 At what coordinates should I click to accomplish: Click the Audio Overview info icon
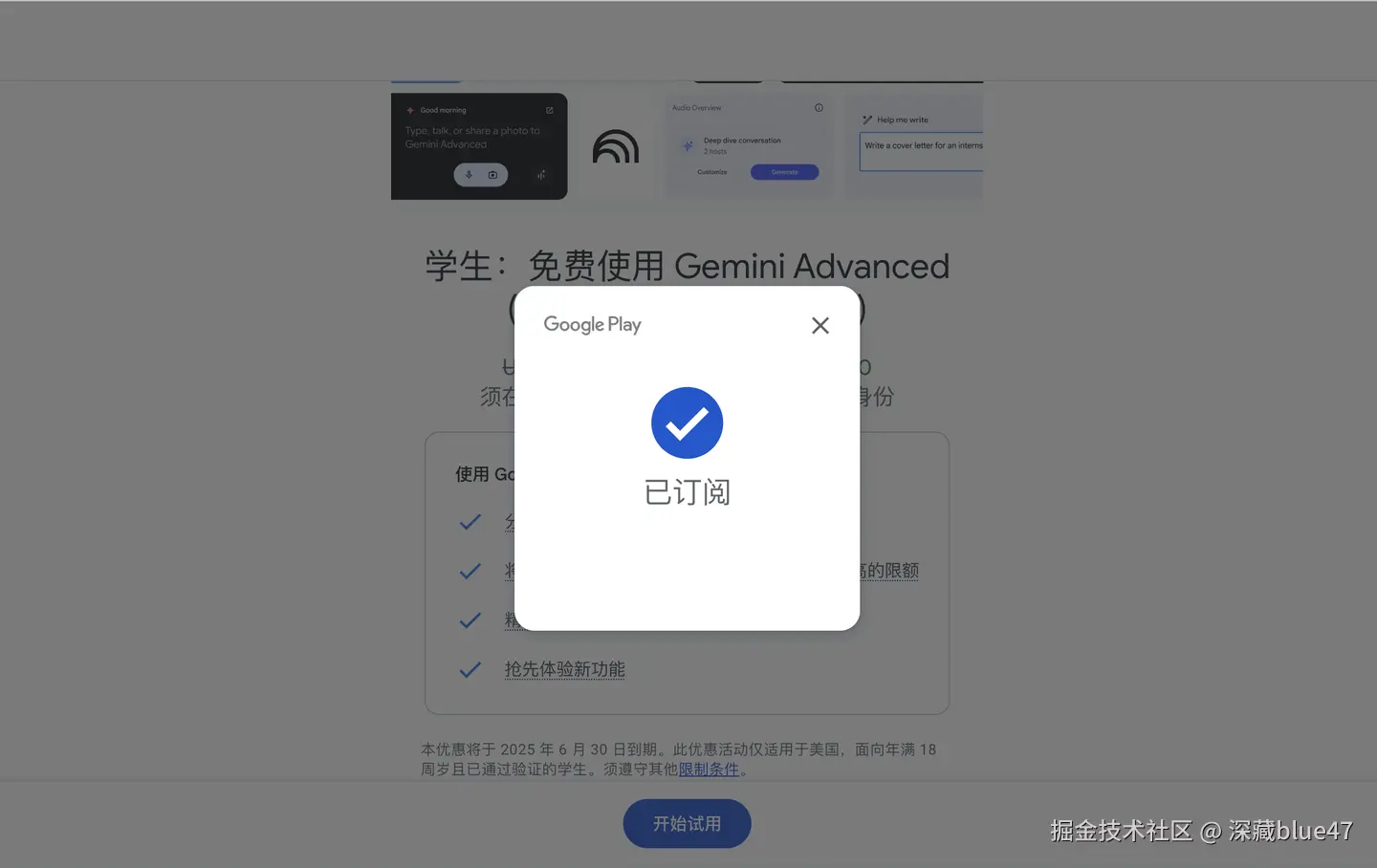819,108
